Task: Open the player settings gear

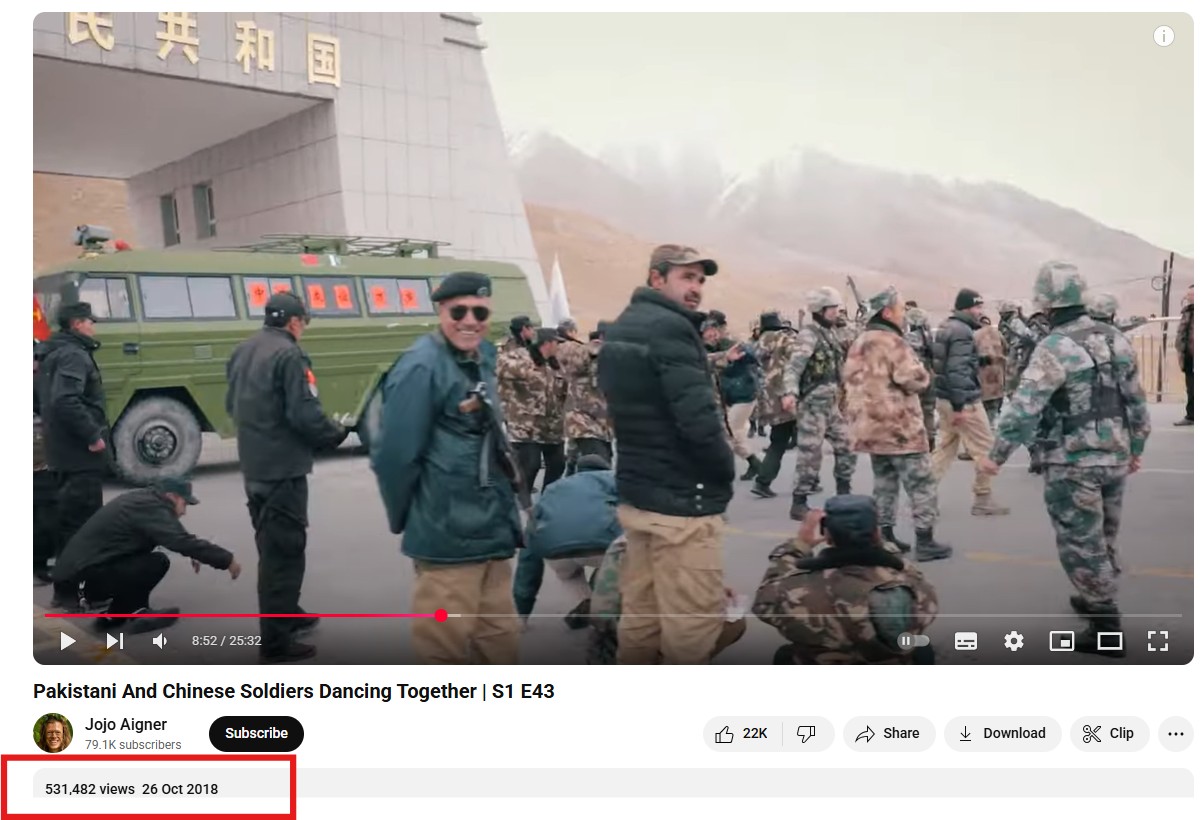Action: 1014,641
